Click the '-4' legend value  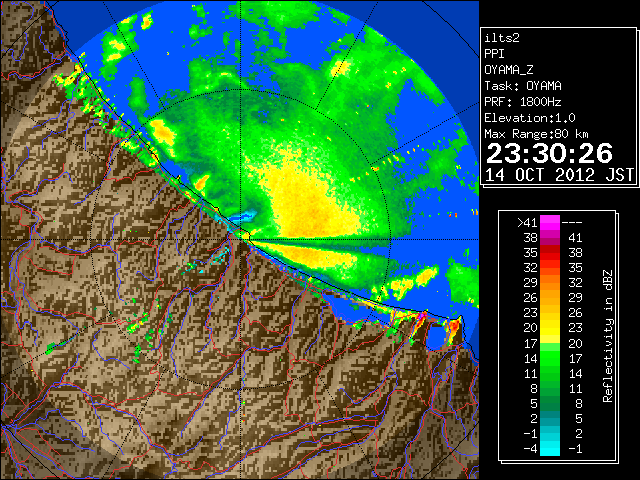(531, 449)
